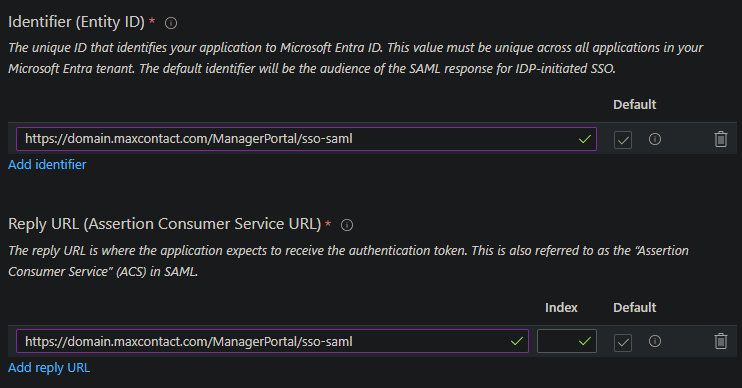Toggle the Default checkbox for the identifier
This screenshot has width=742, height=388.
[x=623, y=140]
